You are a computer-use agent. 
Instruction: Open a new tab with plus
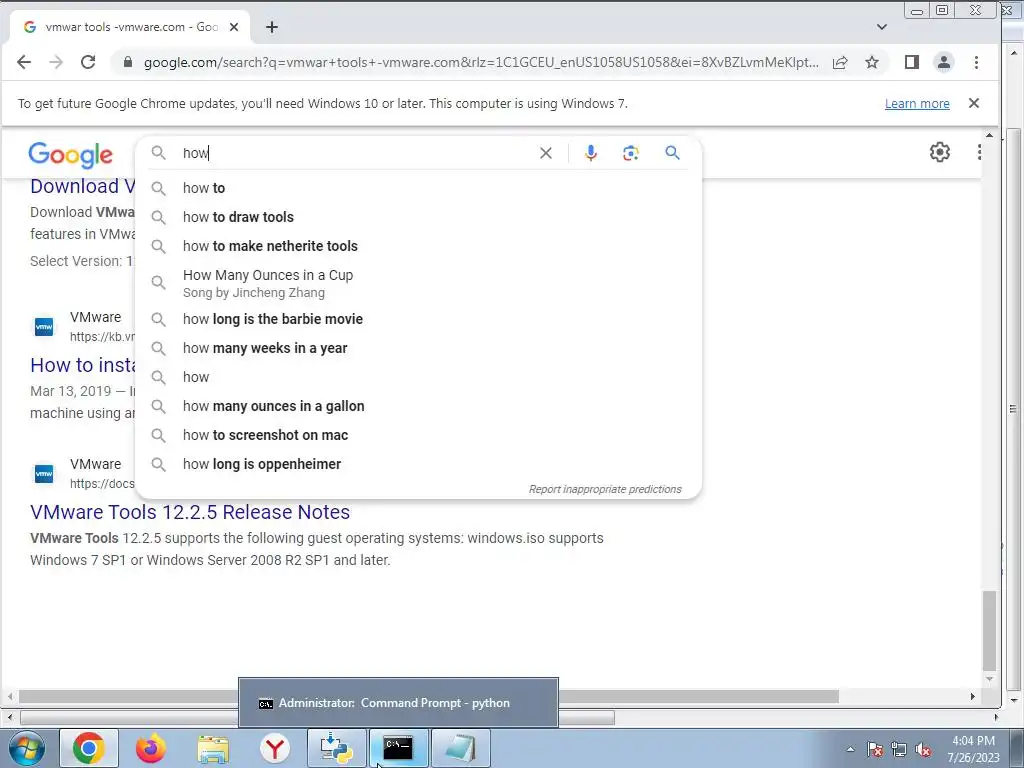pyautogui.click(x=272, y=27)
